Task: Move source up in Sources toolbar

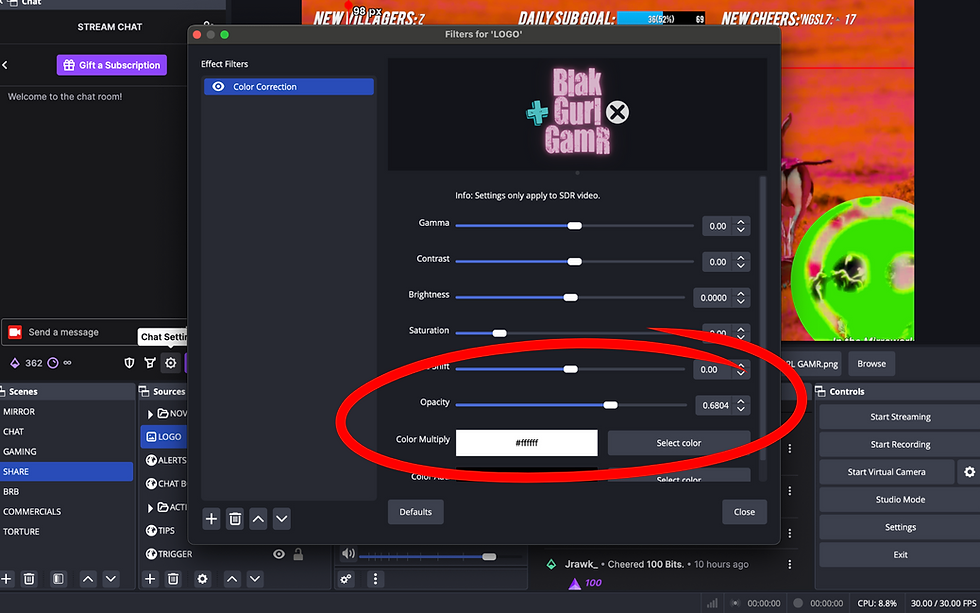Action: click(232, 579)
